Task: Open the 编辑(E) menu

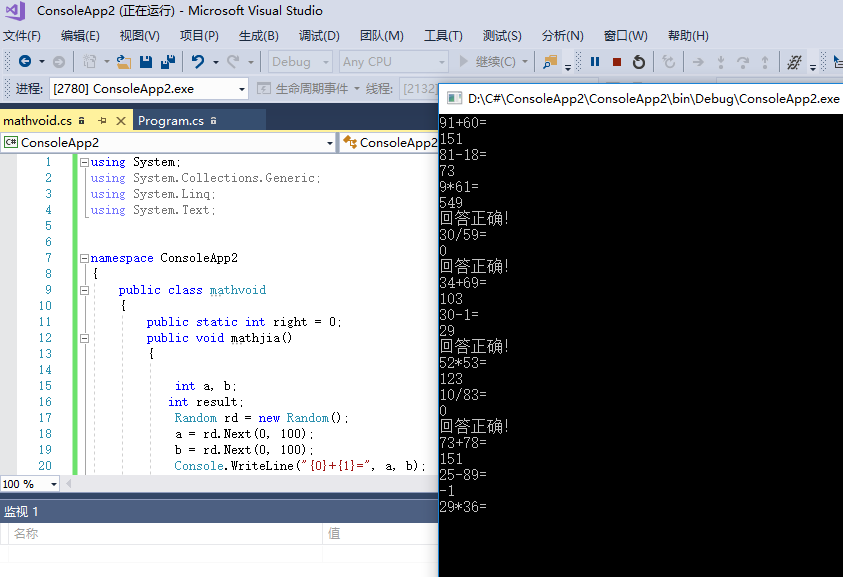Action: click(x=80, y=36)
